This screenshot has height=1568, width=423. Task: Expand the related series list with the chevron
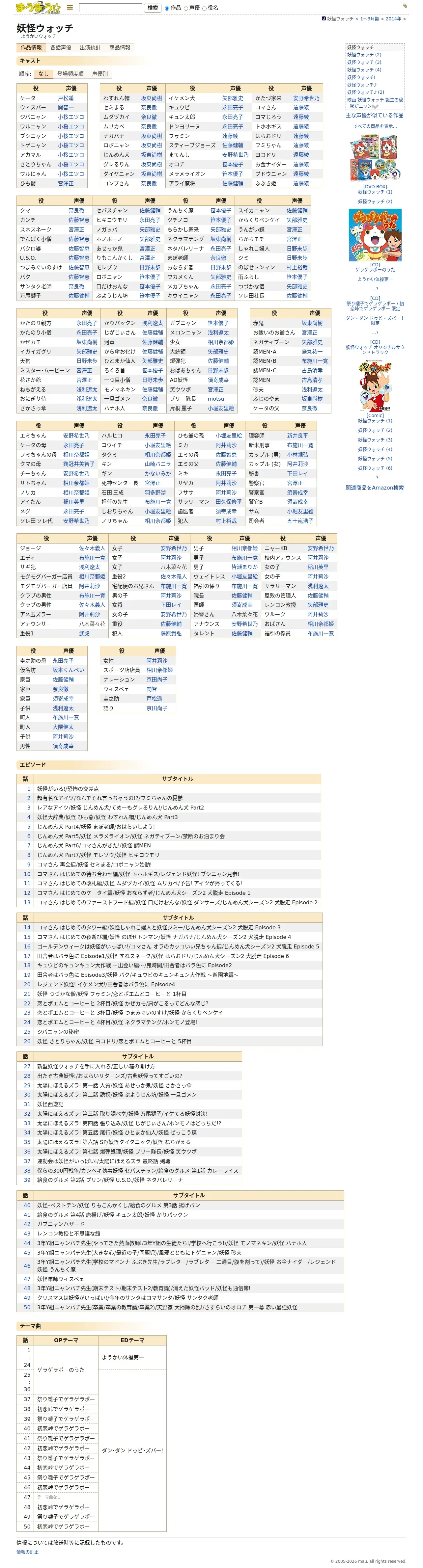click(376, 106)
